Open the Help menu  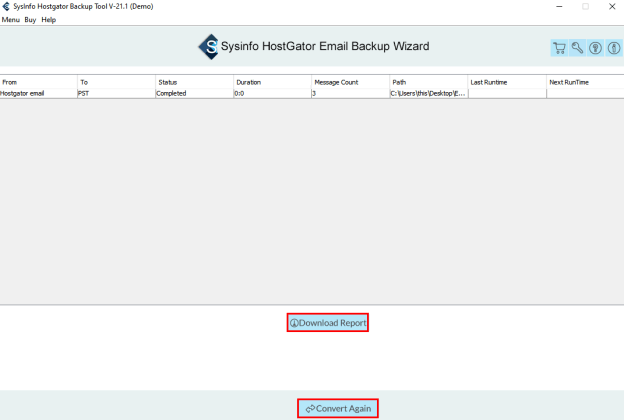[49, 20]
